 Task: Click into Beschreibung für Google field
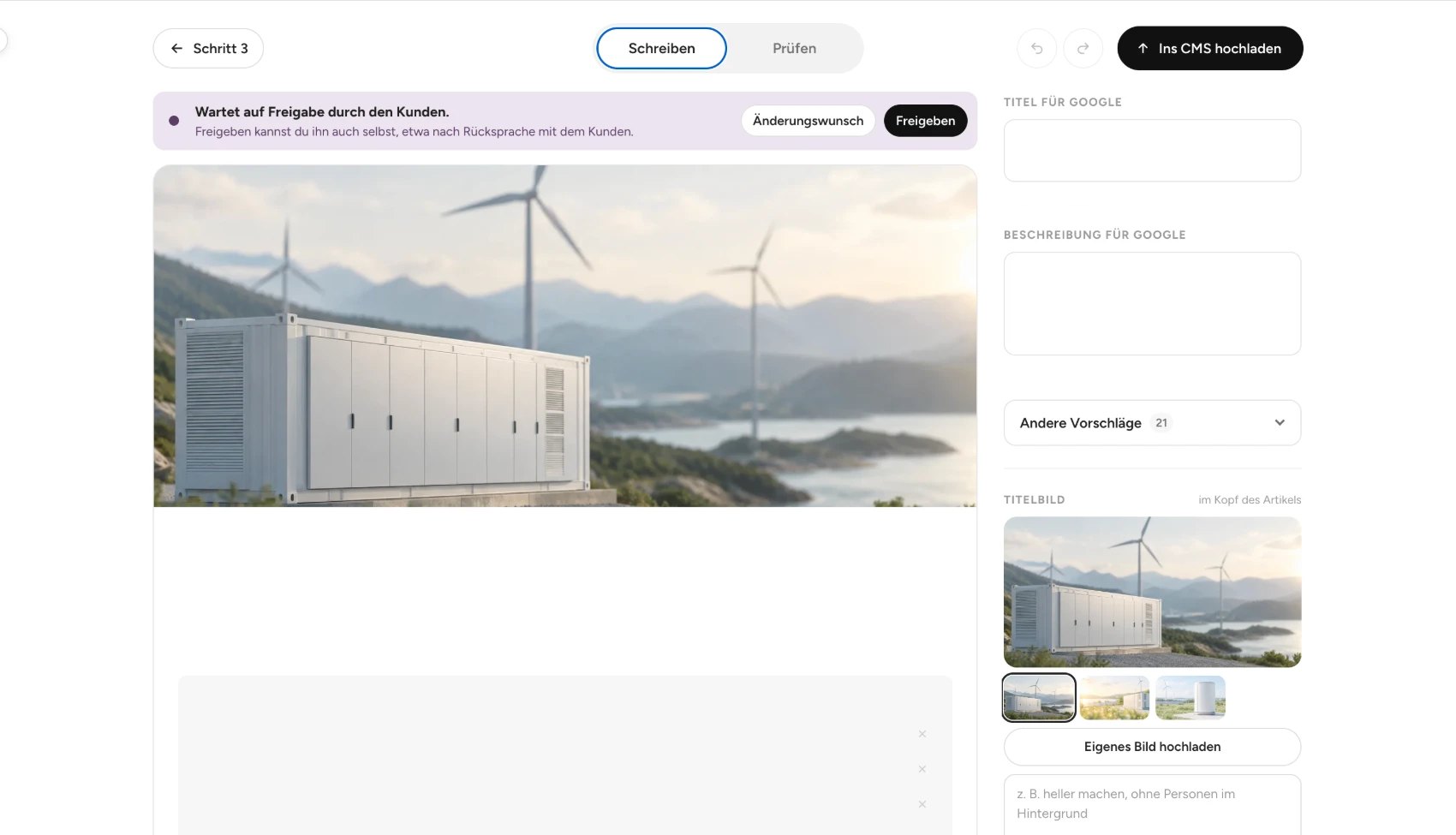tap(1152, 303)
